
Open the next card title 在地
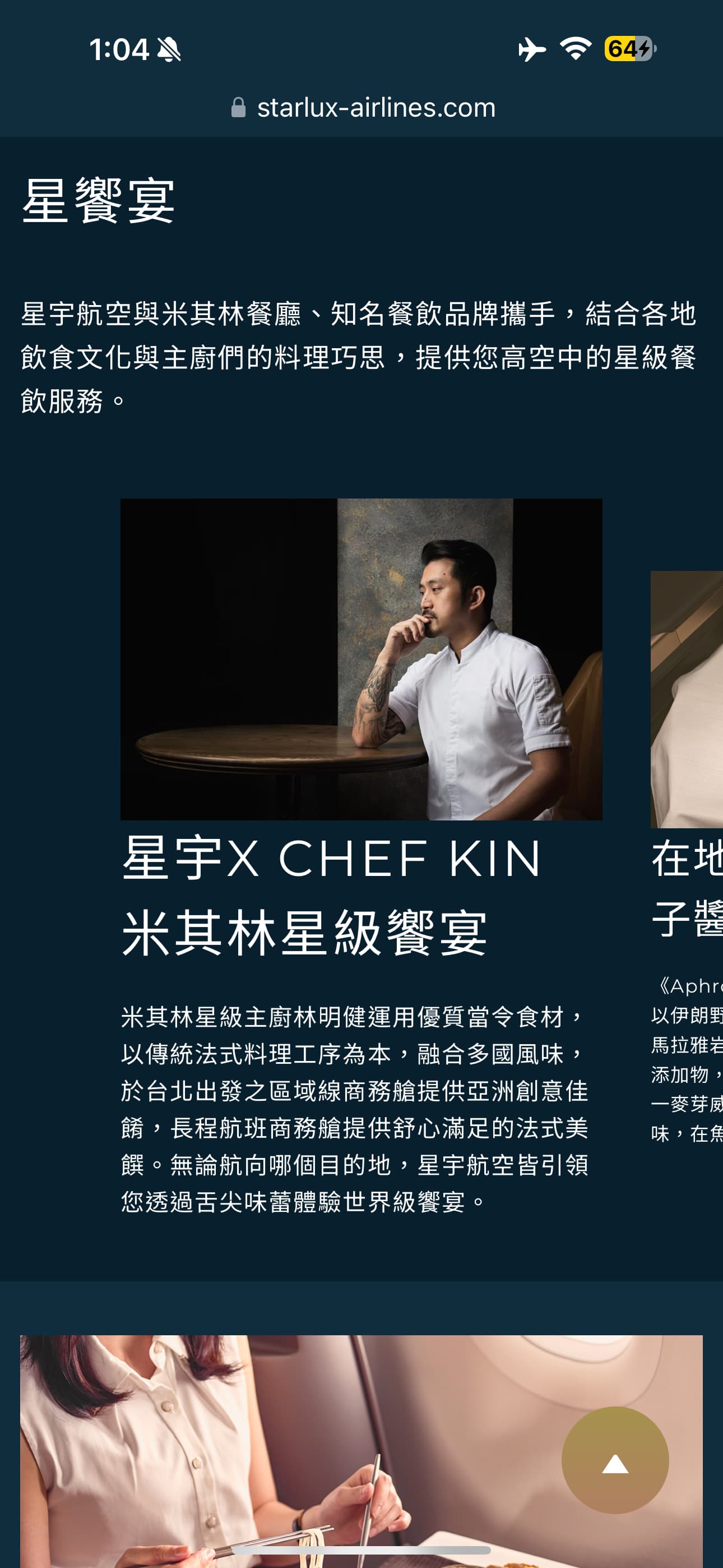point(687,857)
